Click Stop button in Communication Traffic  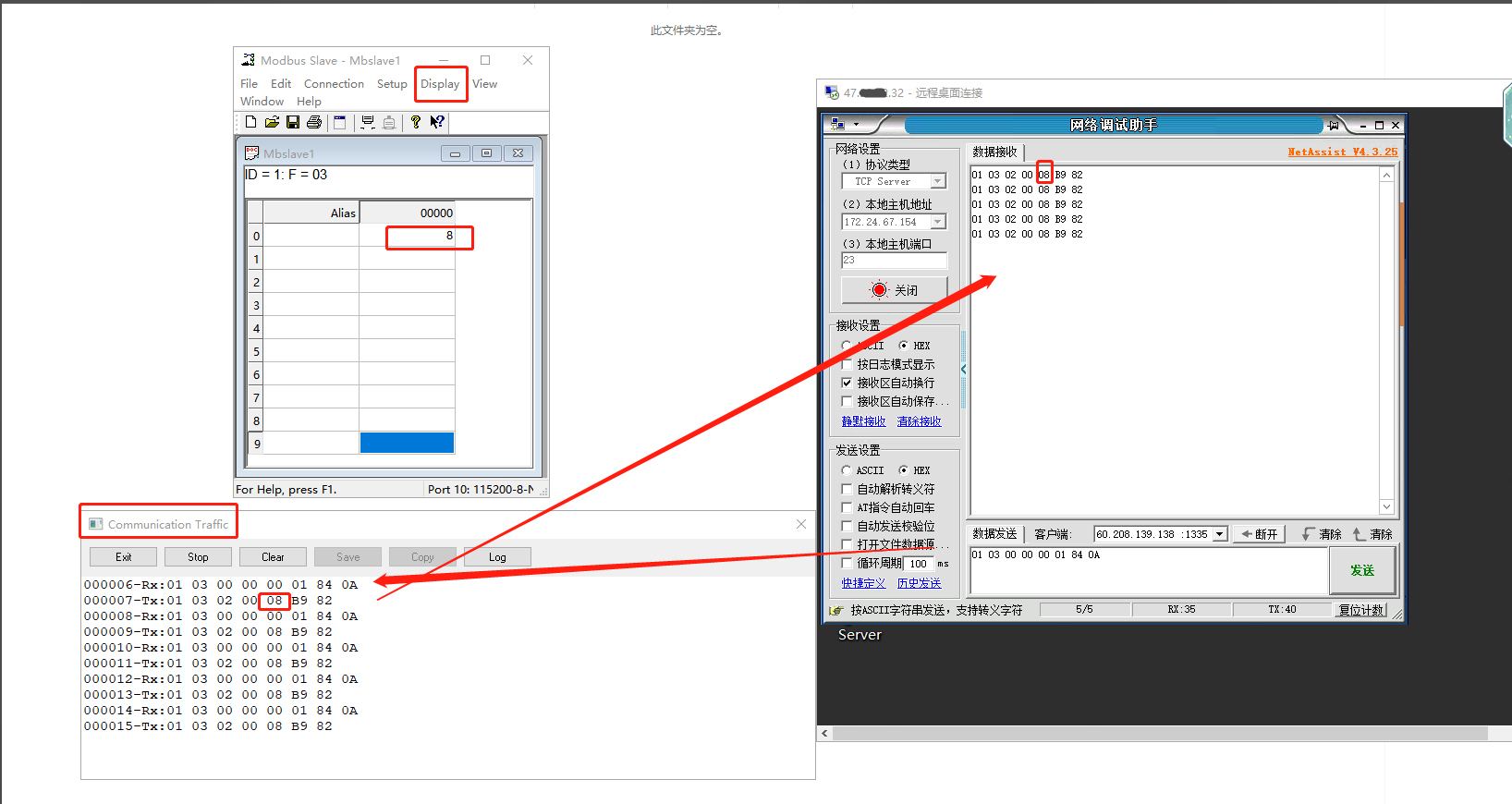(198, 557)
